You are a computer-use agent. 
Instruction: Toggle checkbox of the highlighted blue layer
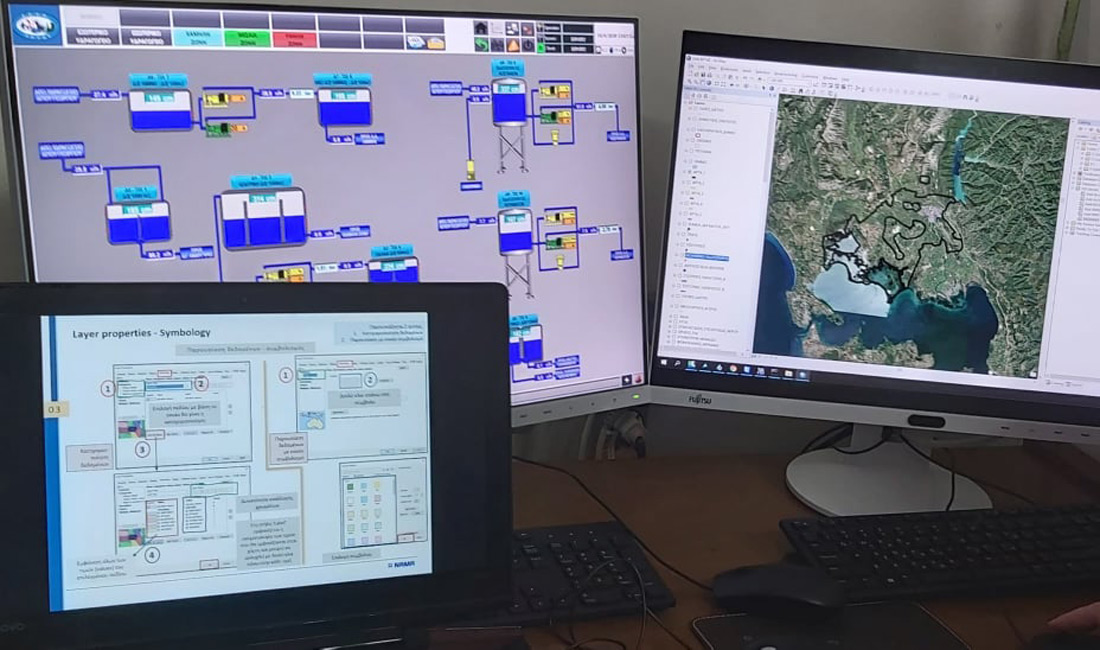point(681,256)
